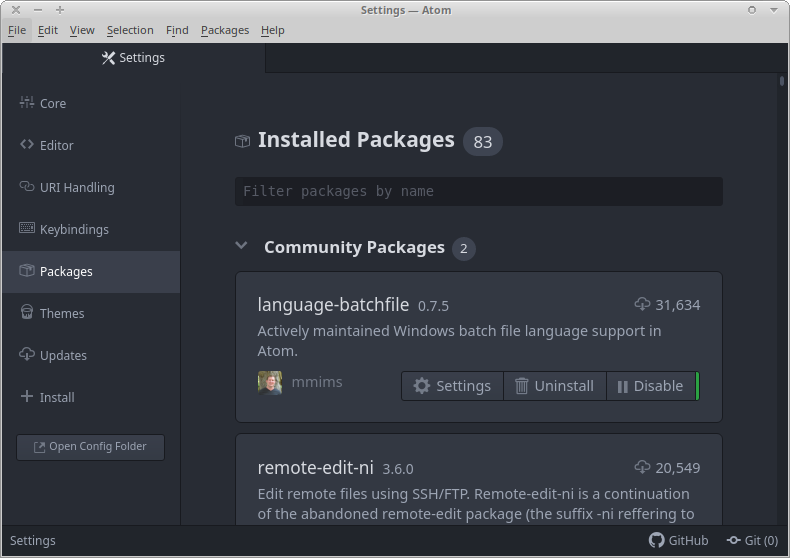Click the remote-edit-ni package title
The height and width of the screenshot is (558, 790).
click(x=315, y=468)
